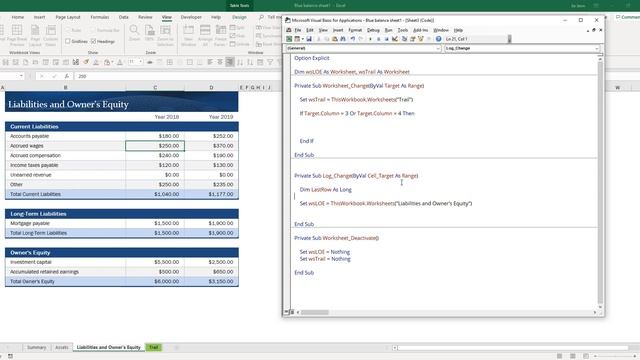Click Arrange All in Excel ribbon
Image resolution: width=640 pixels, height=360 pixels.
click(x=205, y=36)
